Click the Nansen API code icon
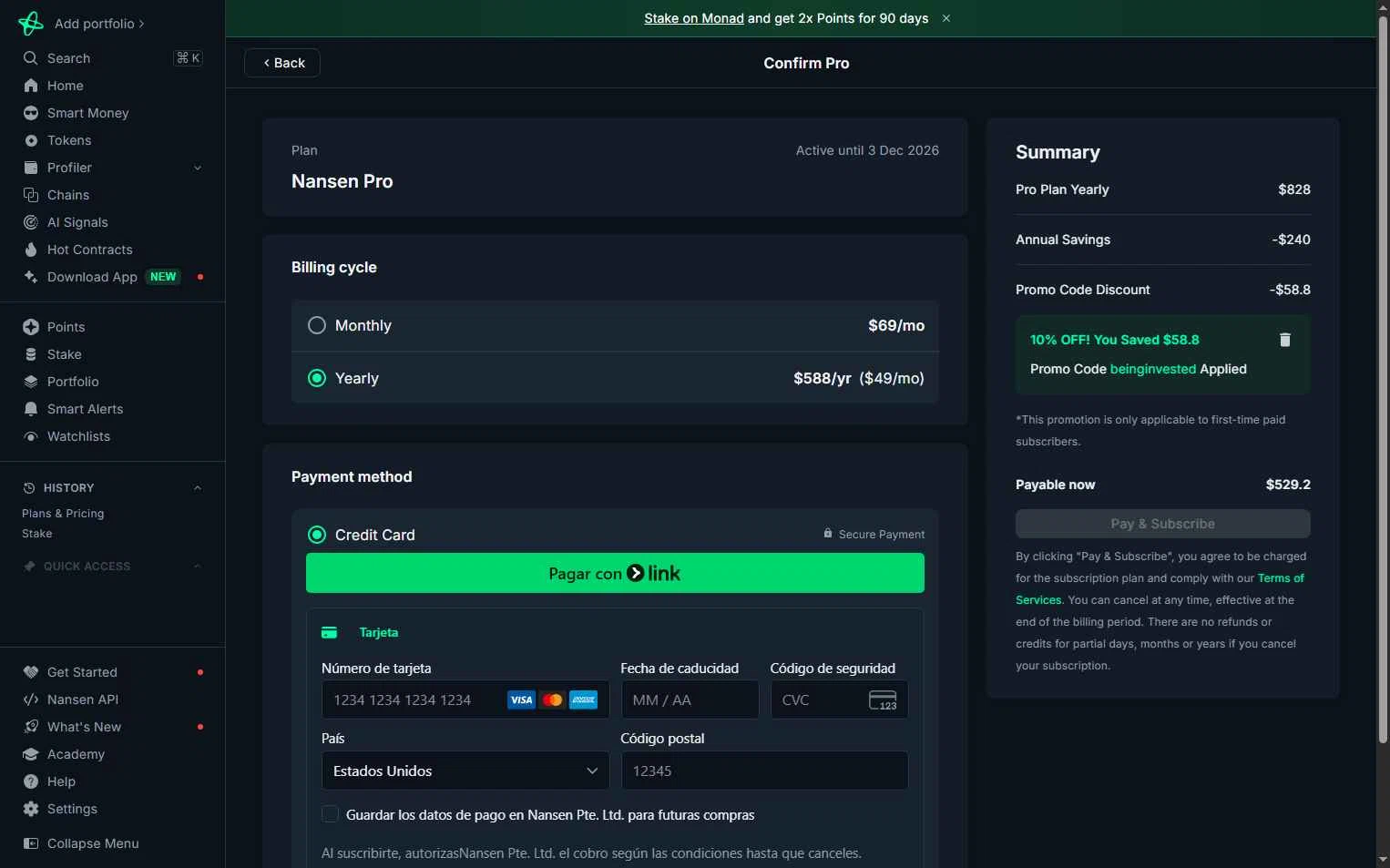 point(31,700)
